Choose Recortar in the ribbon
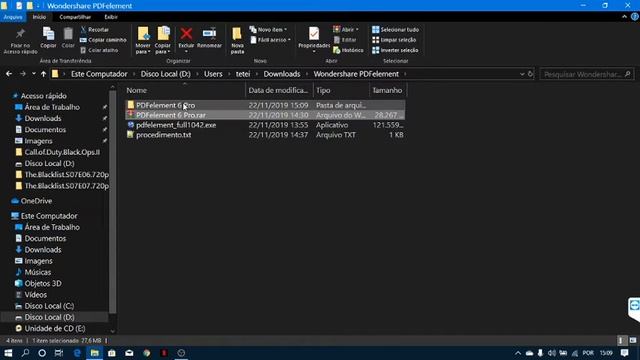 tap(95, 29)
